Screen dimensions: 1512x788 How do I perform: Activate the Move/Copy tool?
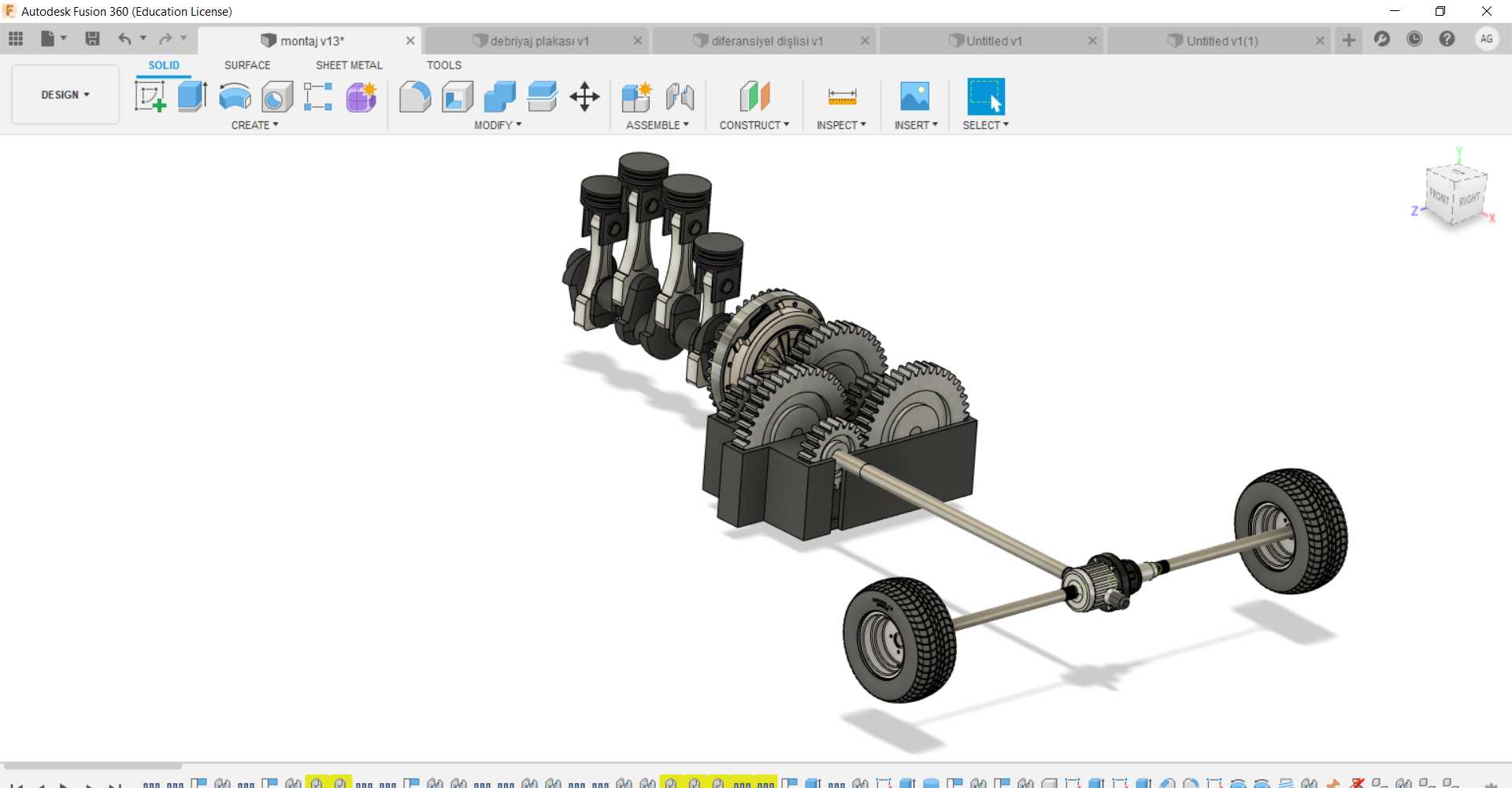point(585,97)
